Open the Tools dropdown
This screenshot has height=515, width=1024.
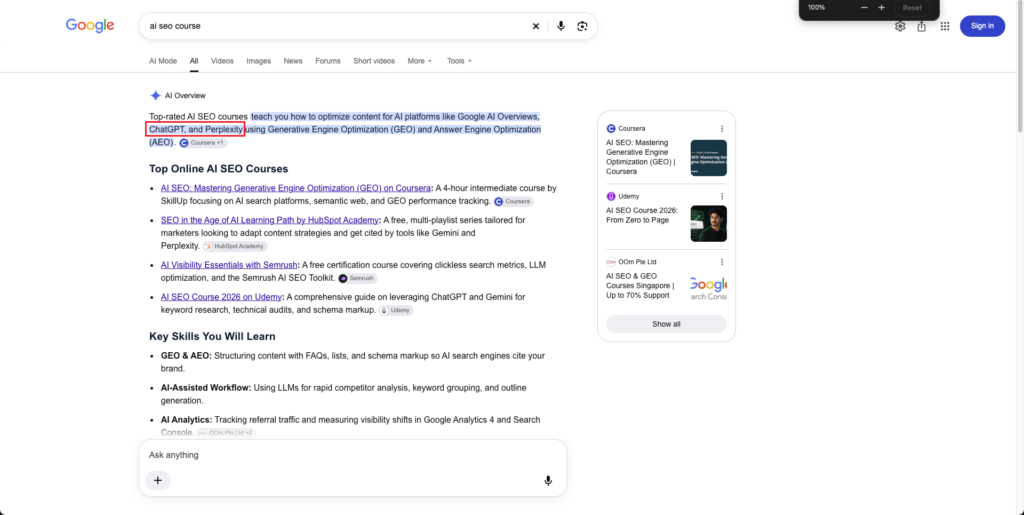(x=459, y=61)
